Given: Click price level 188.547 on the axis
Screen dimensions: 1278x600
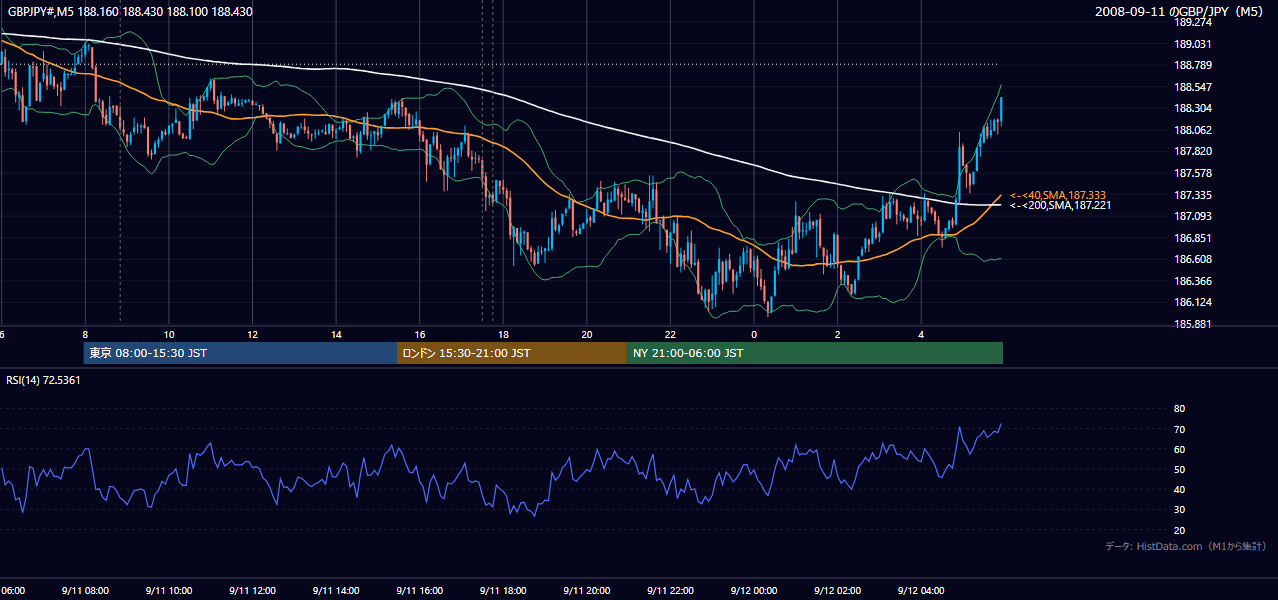Looking at the screenshot, I should click(x=1192, y=87).
